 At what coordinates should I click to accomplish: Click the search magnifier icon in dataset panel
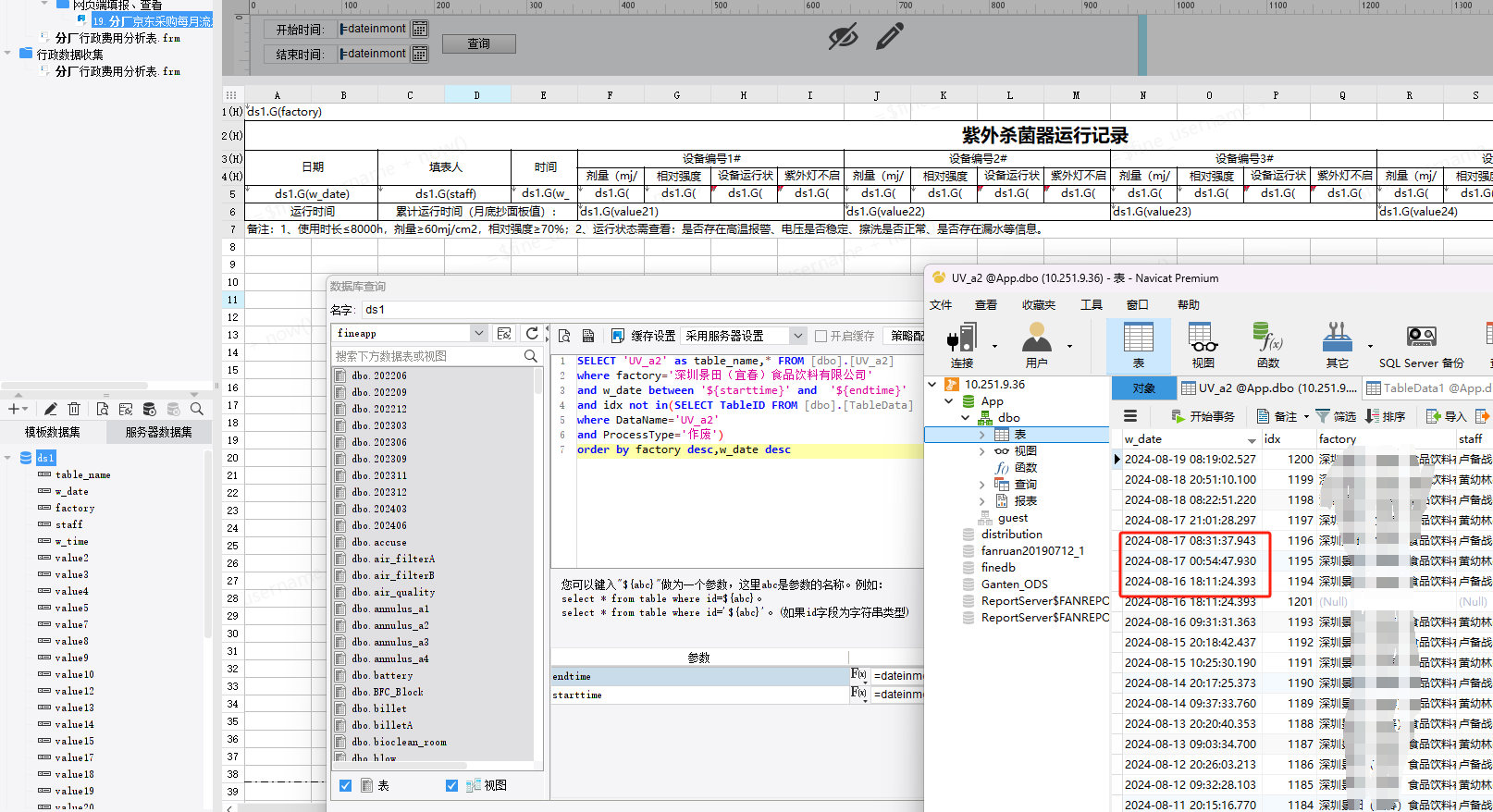[196, 409]
